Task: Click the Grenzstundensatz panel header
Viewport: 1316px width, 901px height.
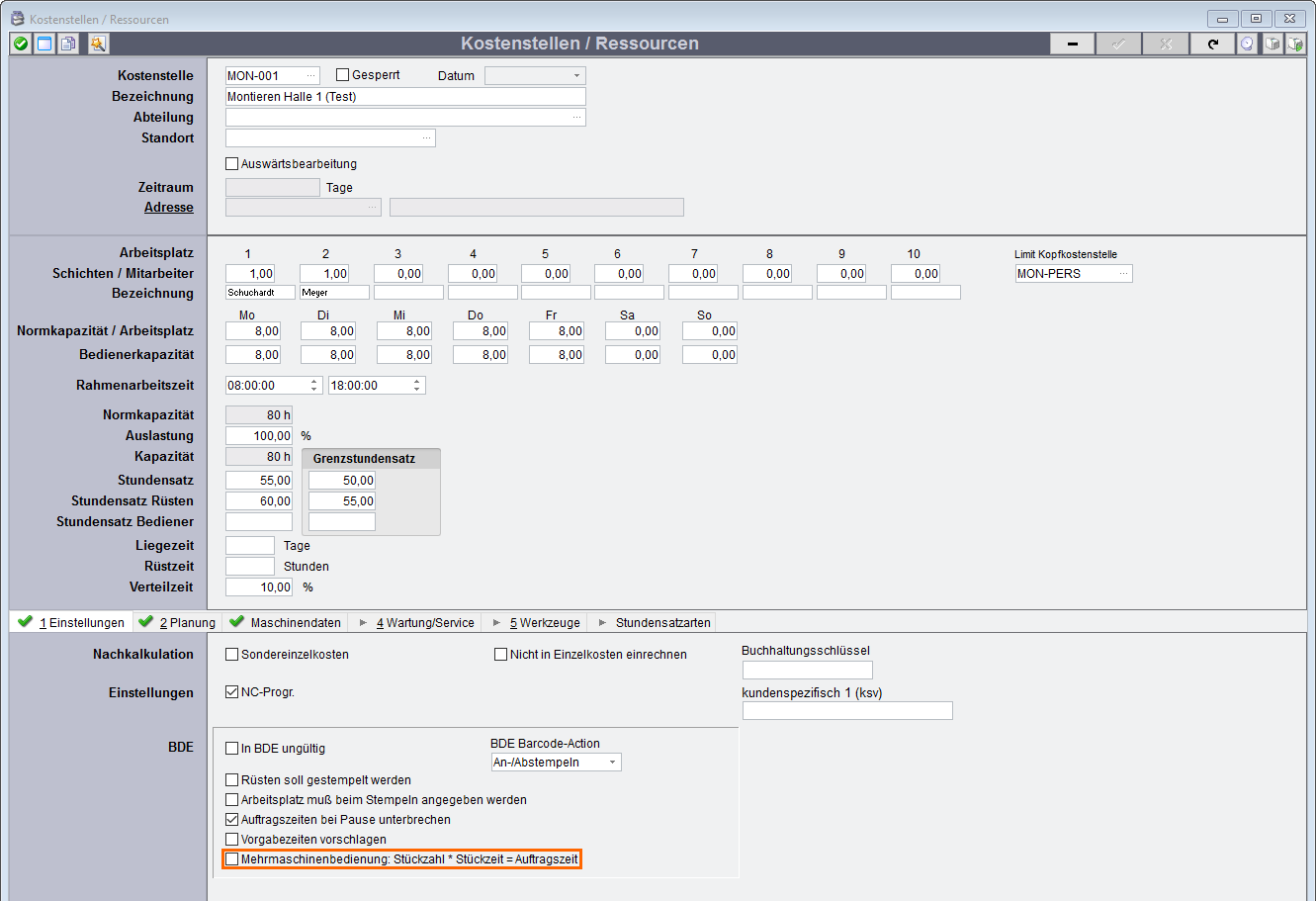Action: (371, 459)
